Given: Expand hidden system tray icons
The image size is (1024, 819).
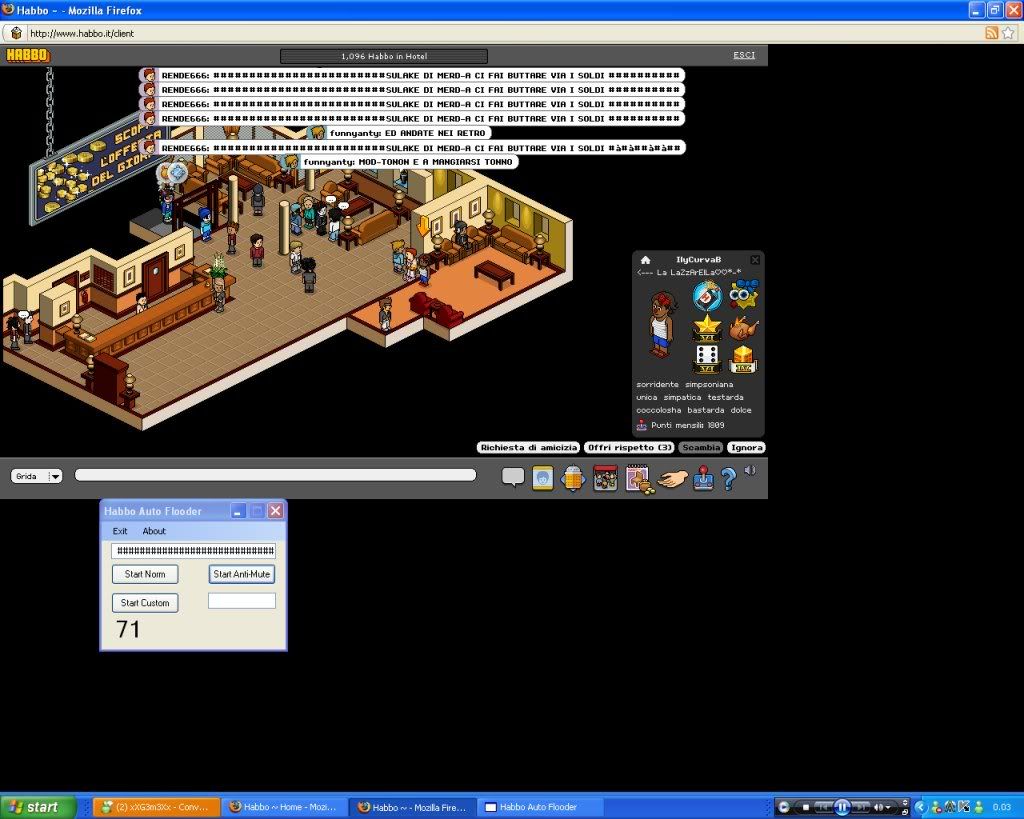Looking at the screenshot, I should click(x=920, y=807).
